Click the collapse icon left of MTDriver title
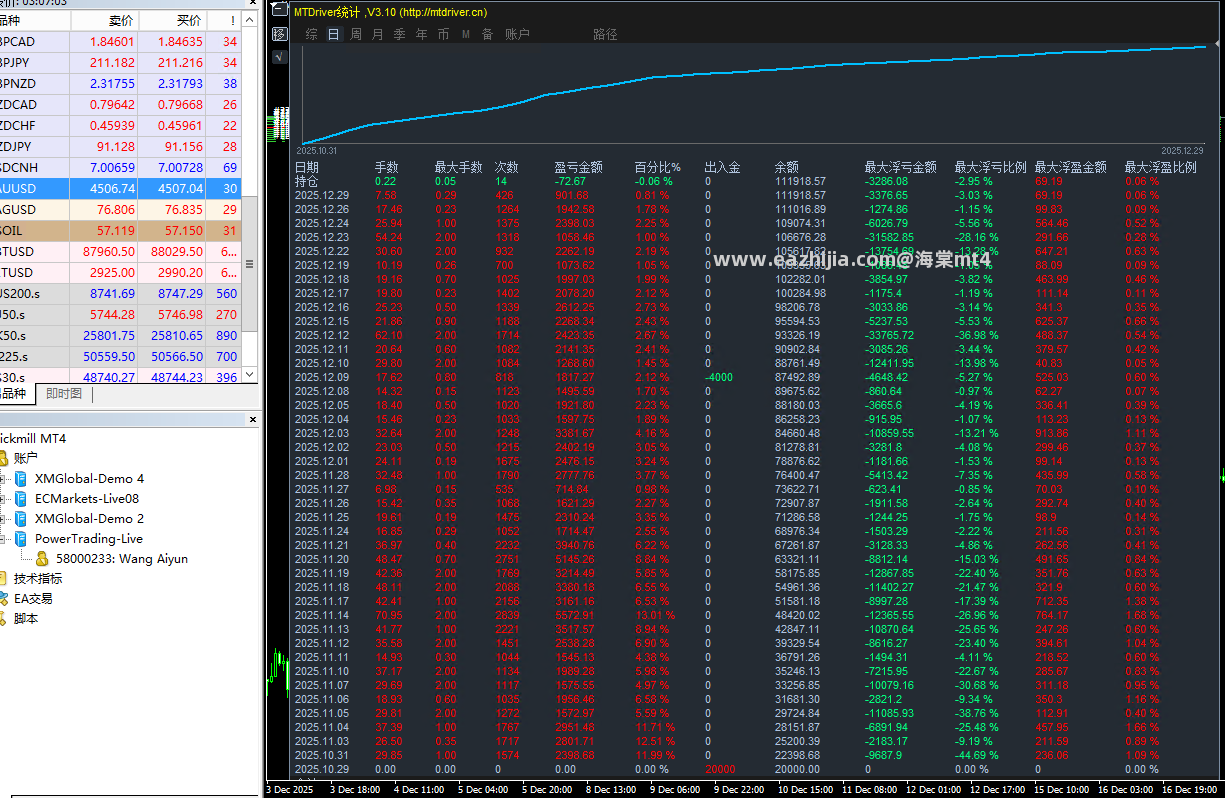The image size is (1225, 798). (279, 11)
